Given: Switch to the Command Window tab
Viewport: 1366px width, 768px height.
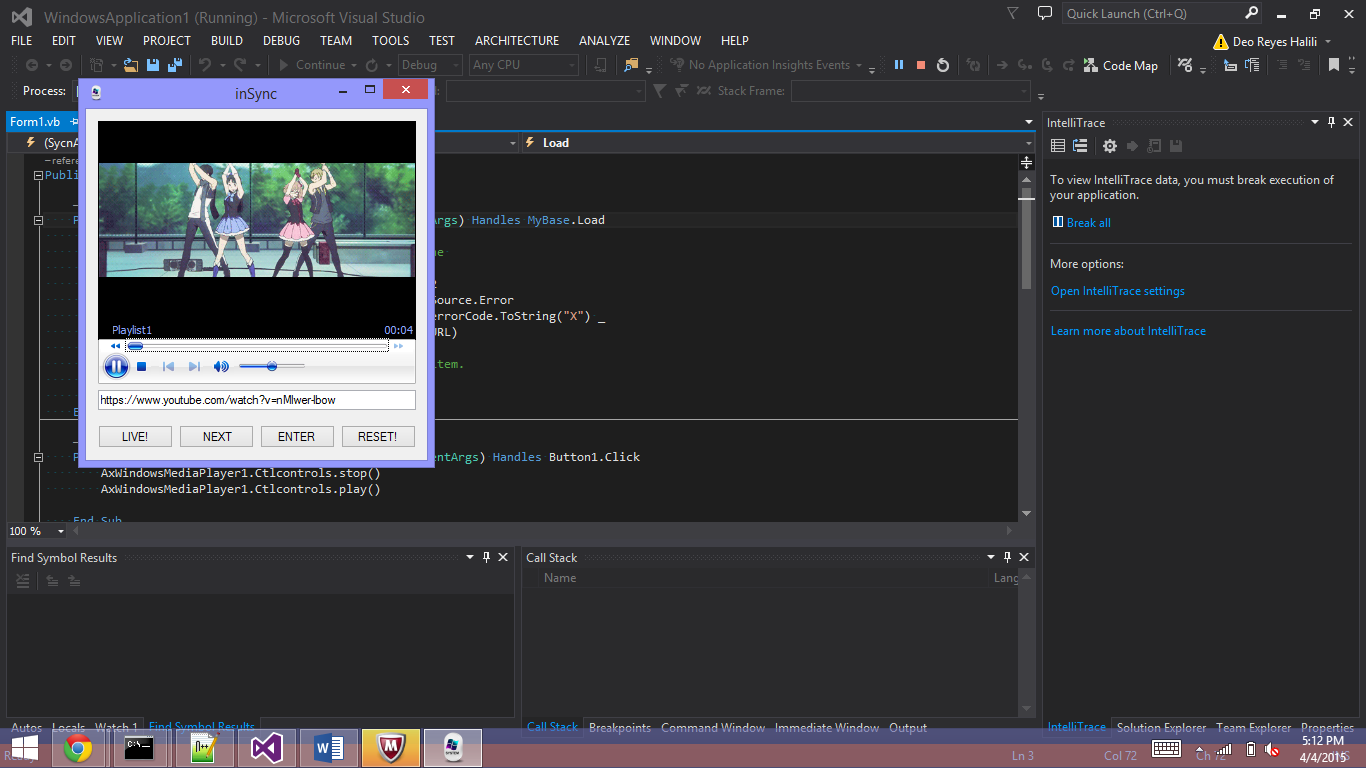Looking at the screenshot, I should [713, 728].
